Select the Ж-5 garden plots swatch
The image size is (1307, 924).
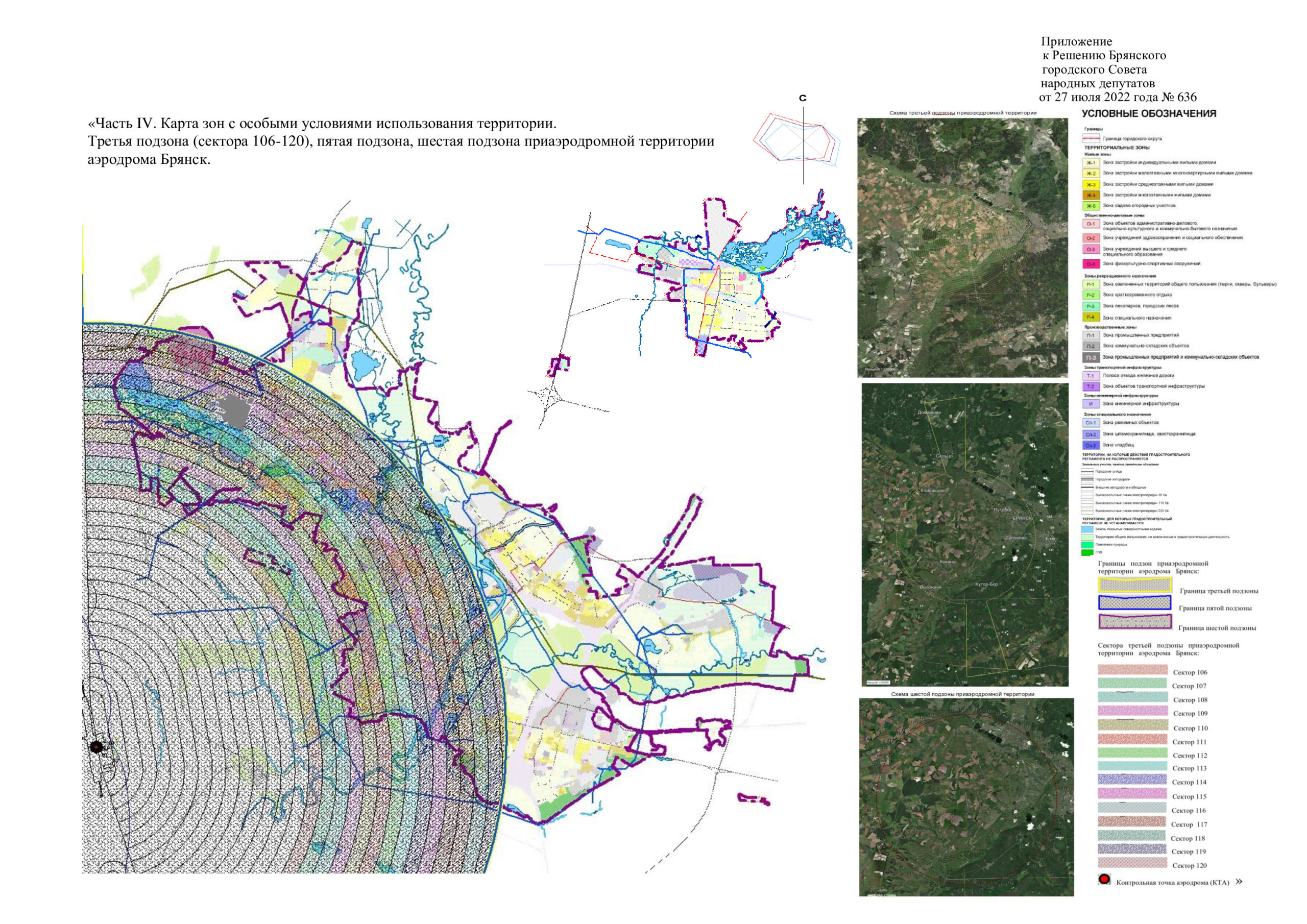point(1090,206)
